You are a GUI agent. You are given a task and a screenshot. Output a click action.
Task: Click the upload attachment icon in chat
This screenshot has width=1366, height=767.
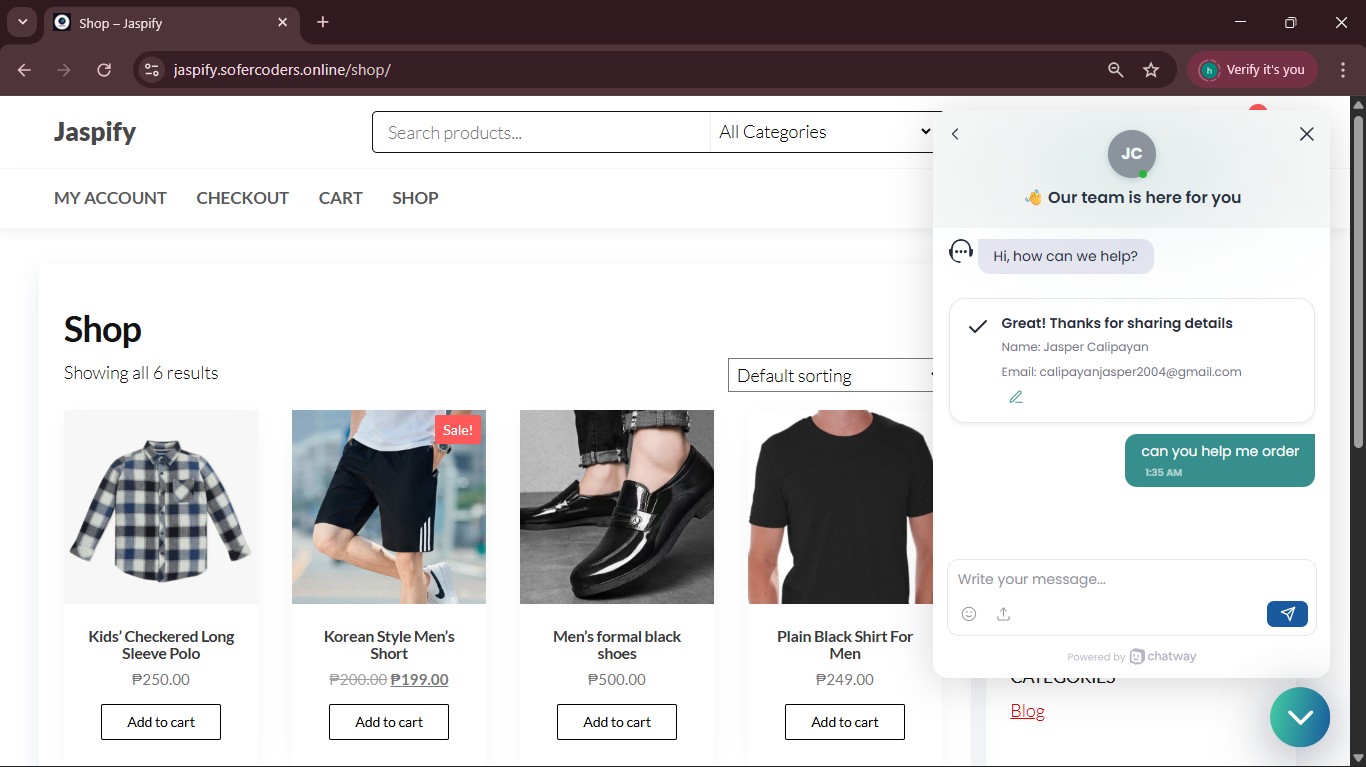1003,614
